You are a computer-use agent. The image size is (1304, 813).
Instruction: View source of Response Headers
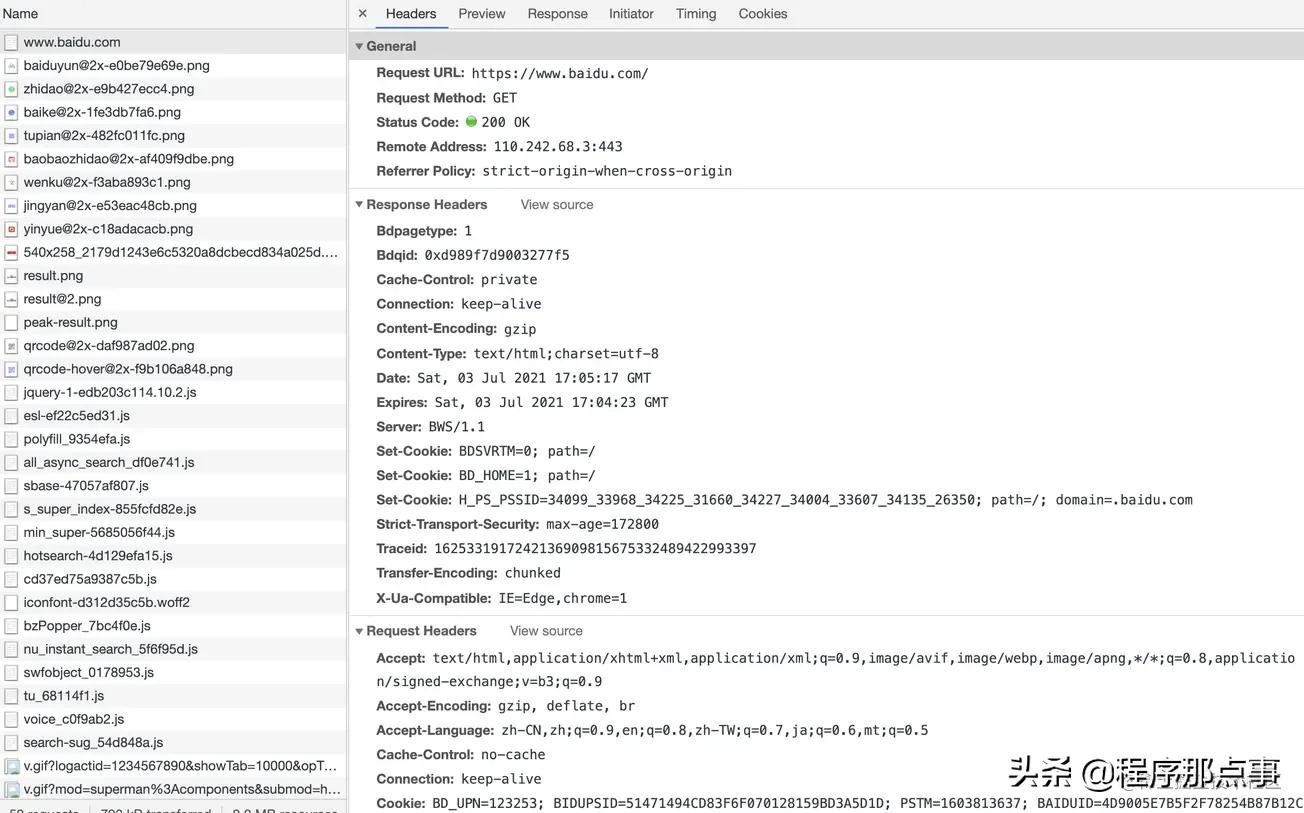[556, 204]
